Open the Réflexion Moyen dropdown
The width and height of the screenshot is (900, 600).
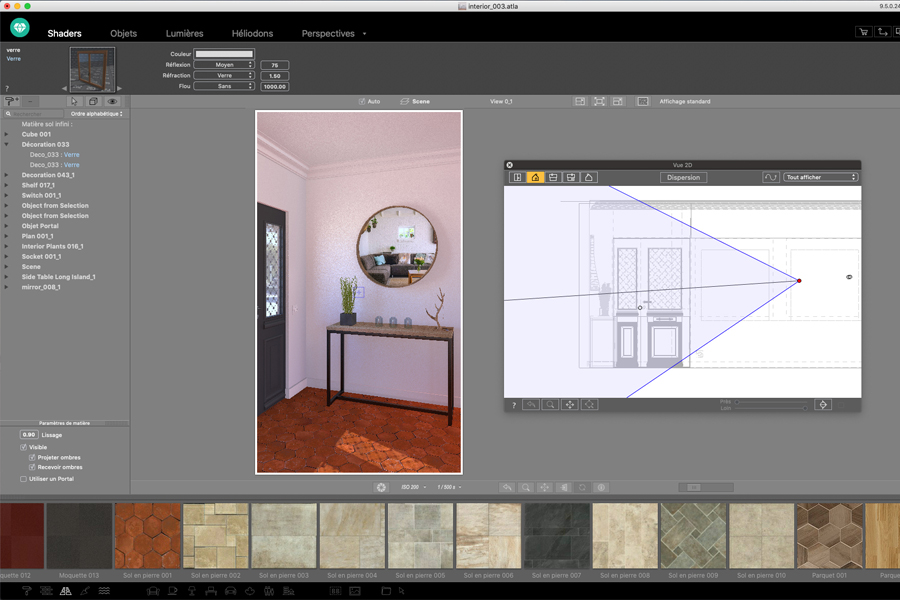pyautogui.click(x=223, y=65)
